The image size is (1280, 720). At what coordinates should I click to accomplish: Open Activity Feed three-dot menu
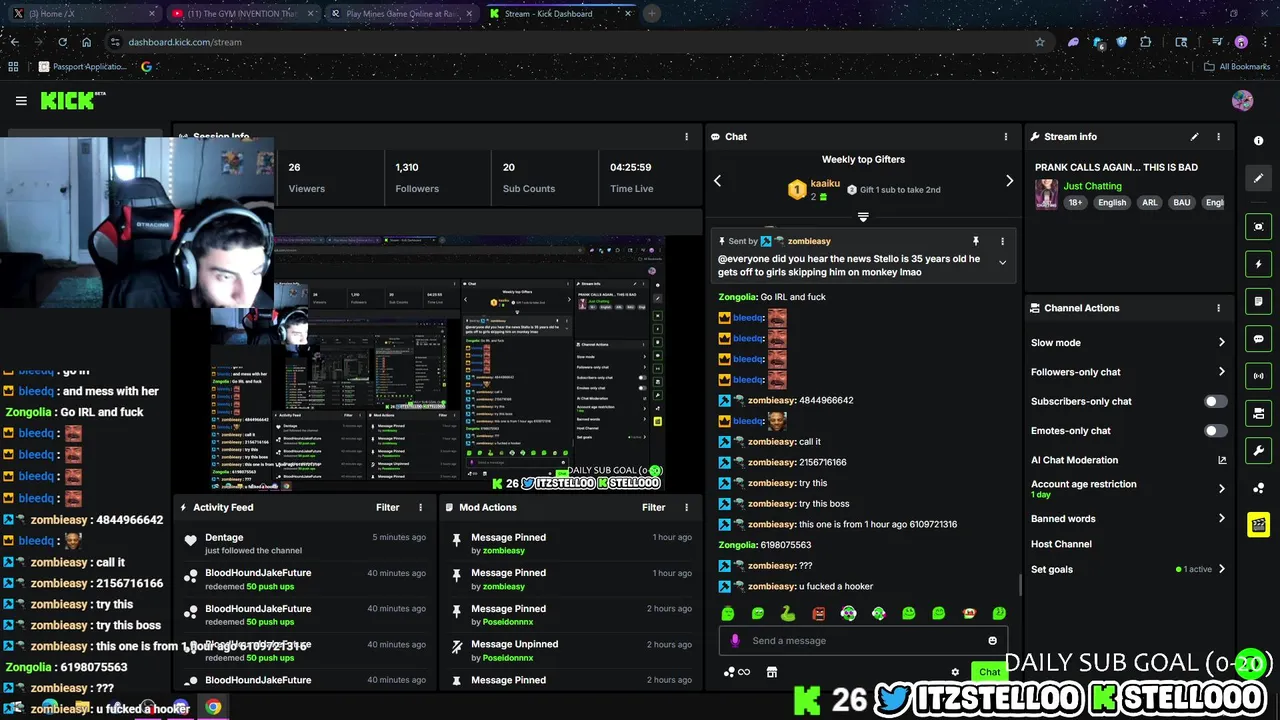point(420,508)
